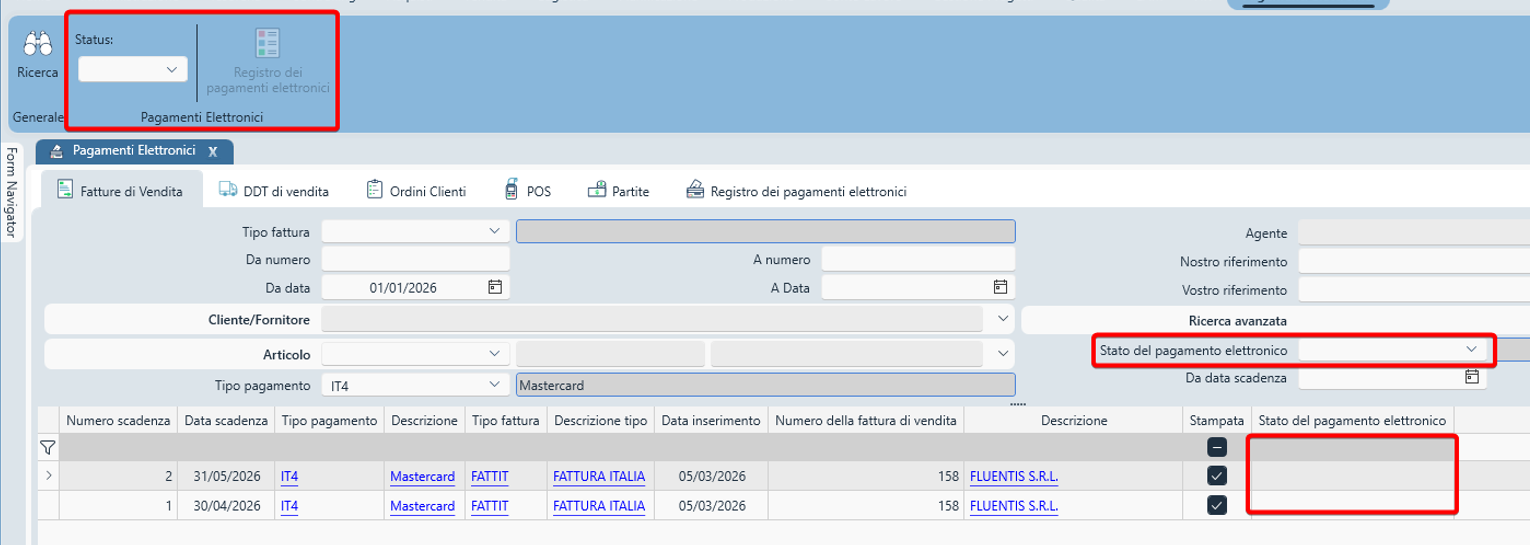Open Mastercard link in the 31/05/2026 row
This screenshot has height=545, width=1530.
coord(423,477)
